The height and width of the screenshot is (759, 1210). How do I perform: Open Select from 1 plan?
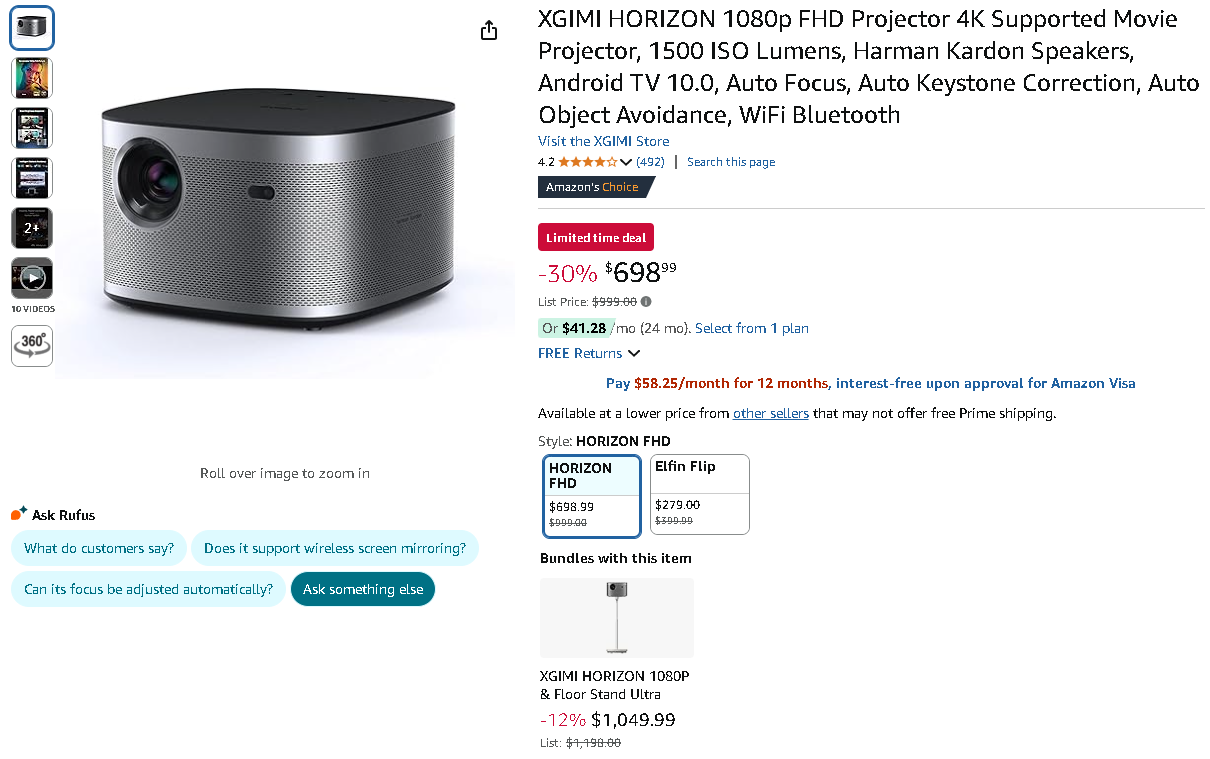coord(751,328)
